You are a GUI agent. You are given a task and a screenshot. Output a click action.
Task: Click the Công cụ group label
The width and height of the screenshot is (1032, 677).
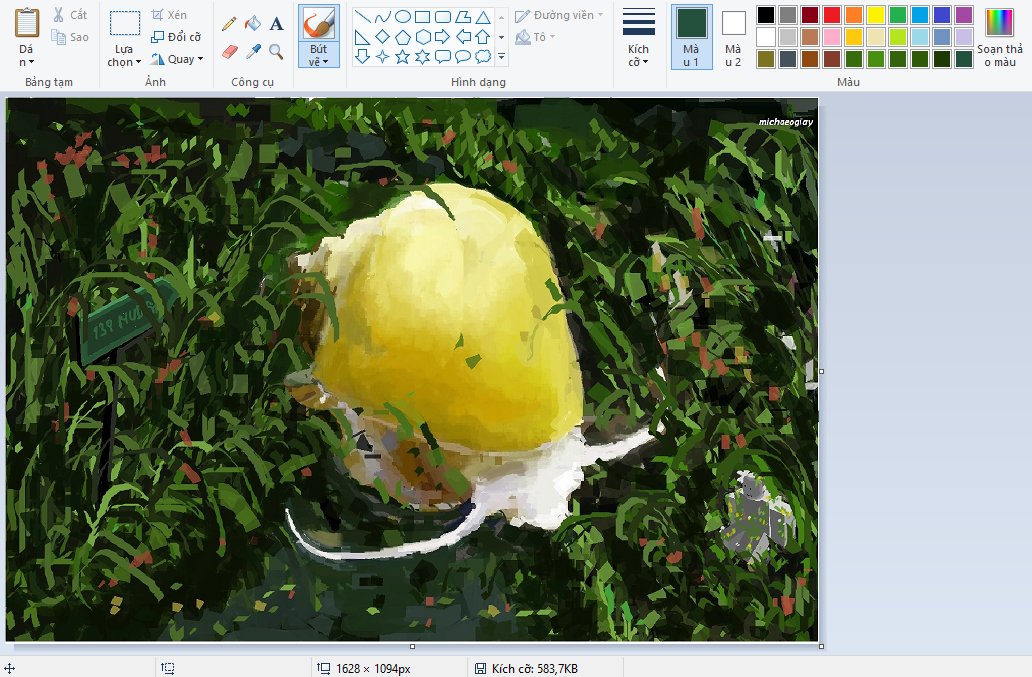(x=253, y=82)
